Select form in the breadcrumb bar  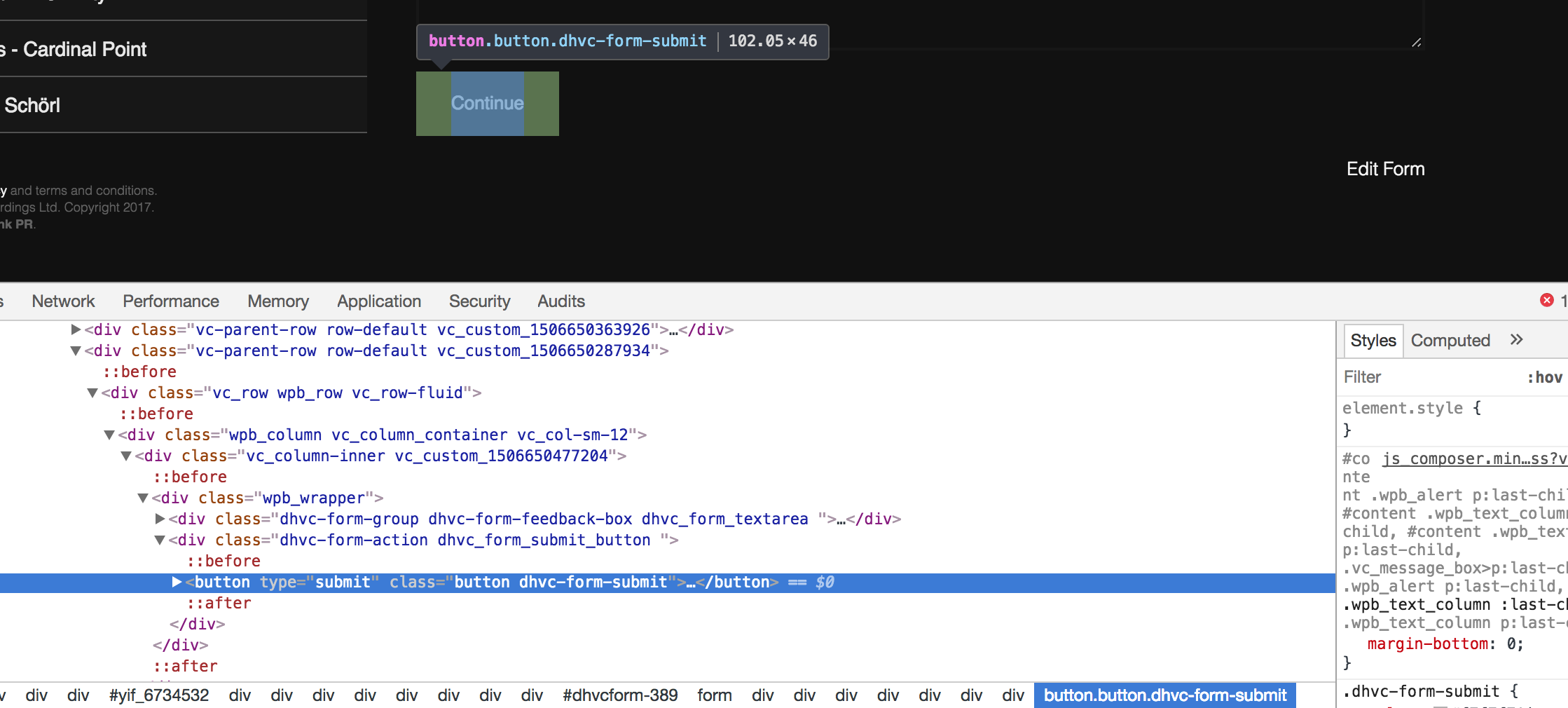[x=714, y=695]
